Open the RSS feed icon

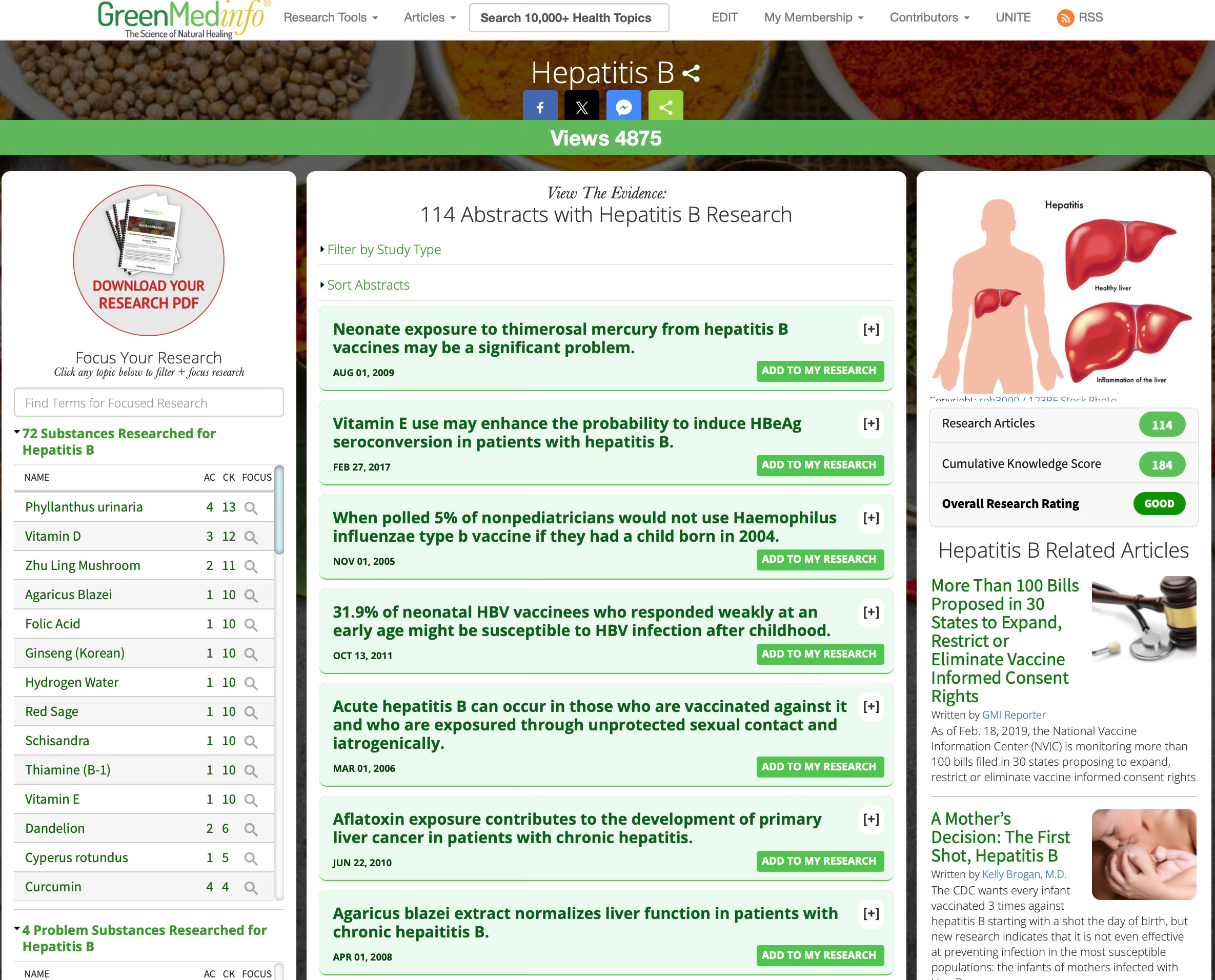pos(1065,18)
